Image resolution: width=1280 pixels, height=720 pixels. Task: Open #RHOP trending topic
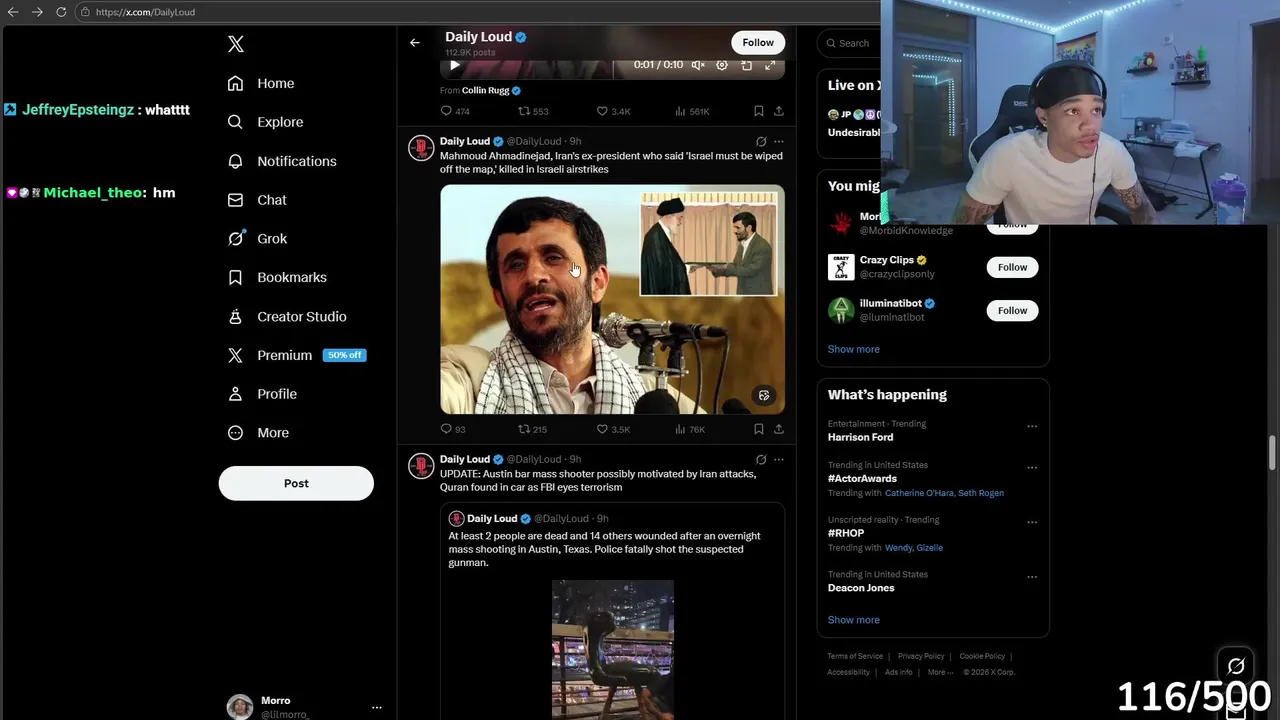point(846,533)
